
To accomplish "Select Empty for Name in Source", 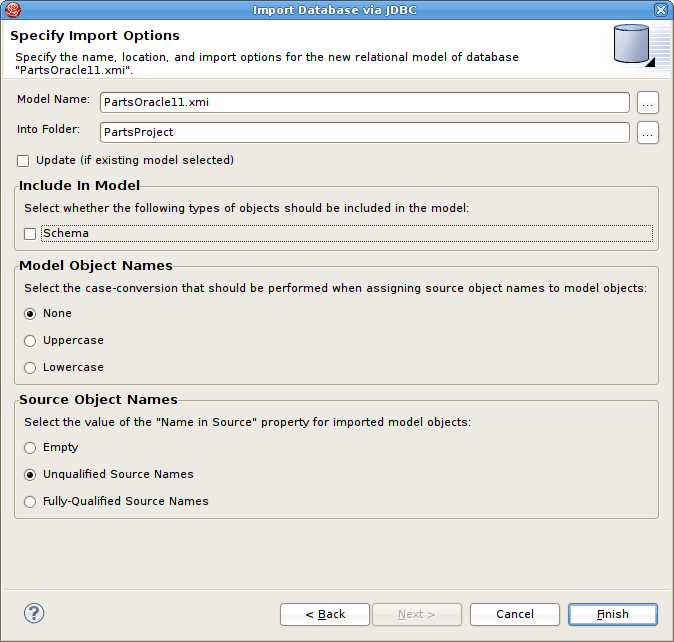I will (30, 448).
